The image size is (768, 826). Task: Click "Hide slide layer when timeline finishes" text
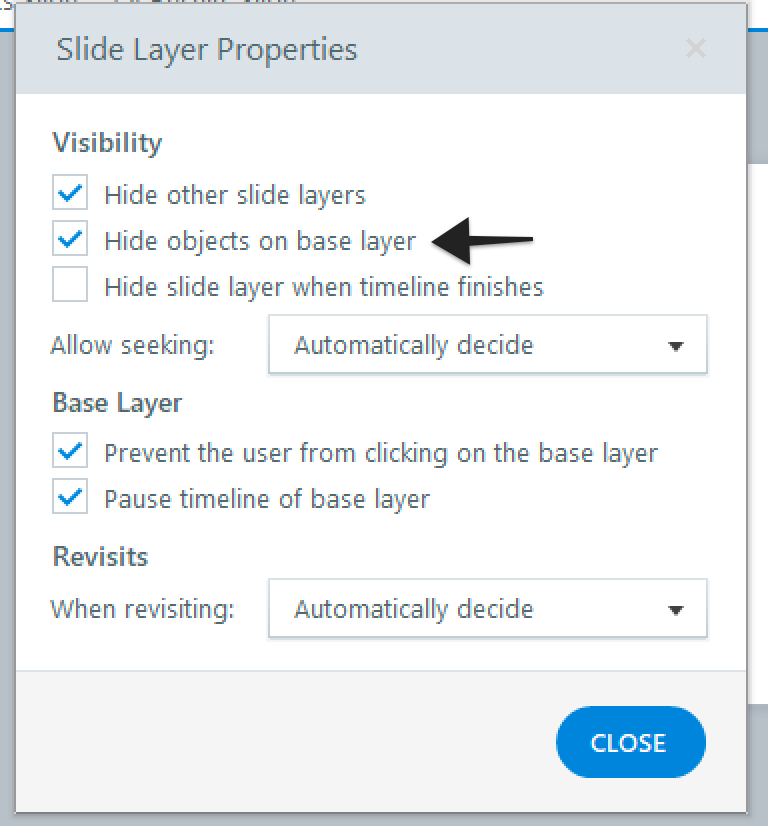tap(324, 288)
